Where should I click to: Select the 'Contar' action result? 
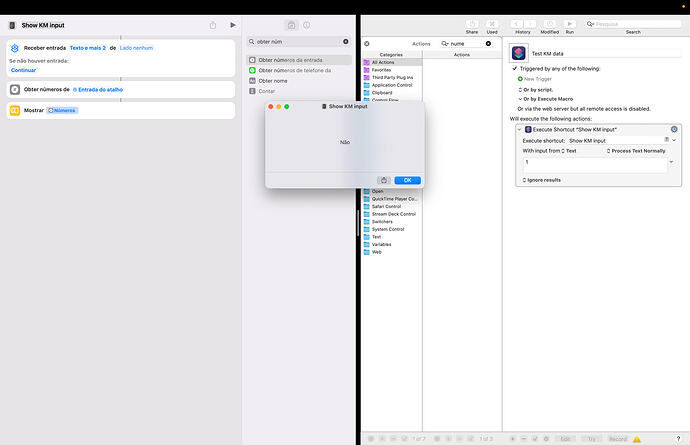[x=299, y=91]
